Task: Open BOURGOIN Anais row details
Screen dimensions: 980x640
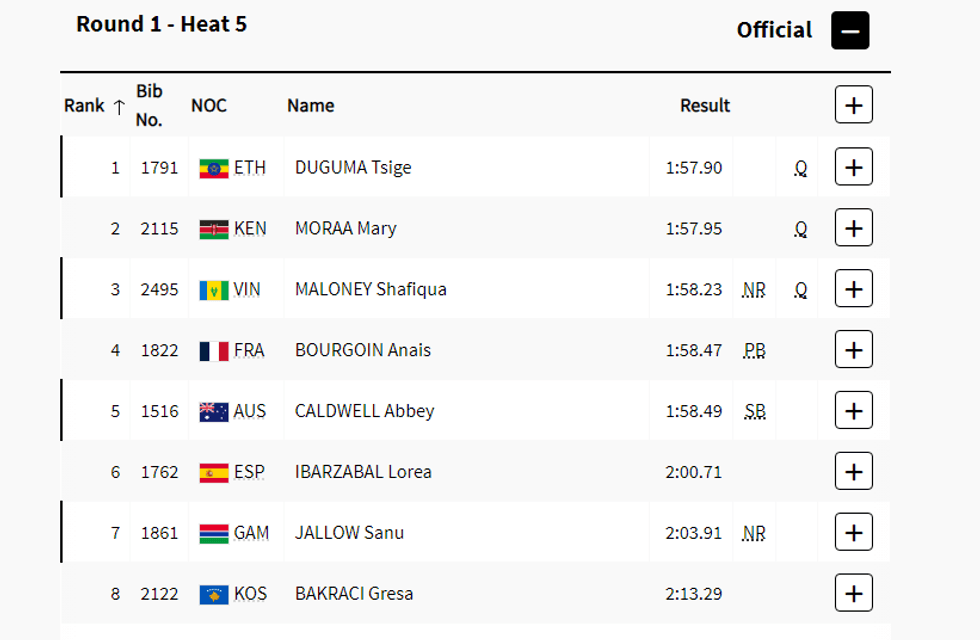Action: [x=853, y=350]
